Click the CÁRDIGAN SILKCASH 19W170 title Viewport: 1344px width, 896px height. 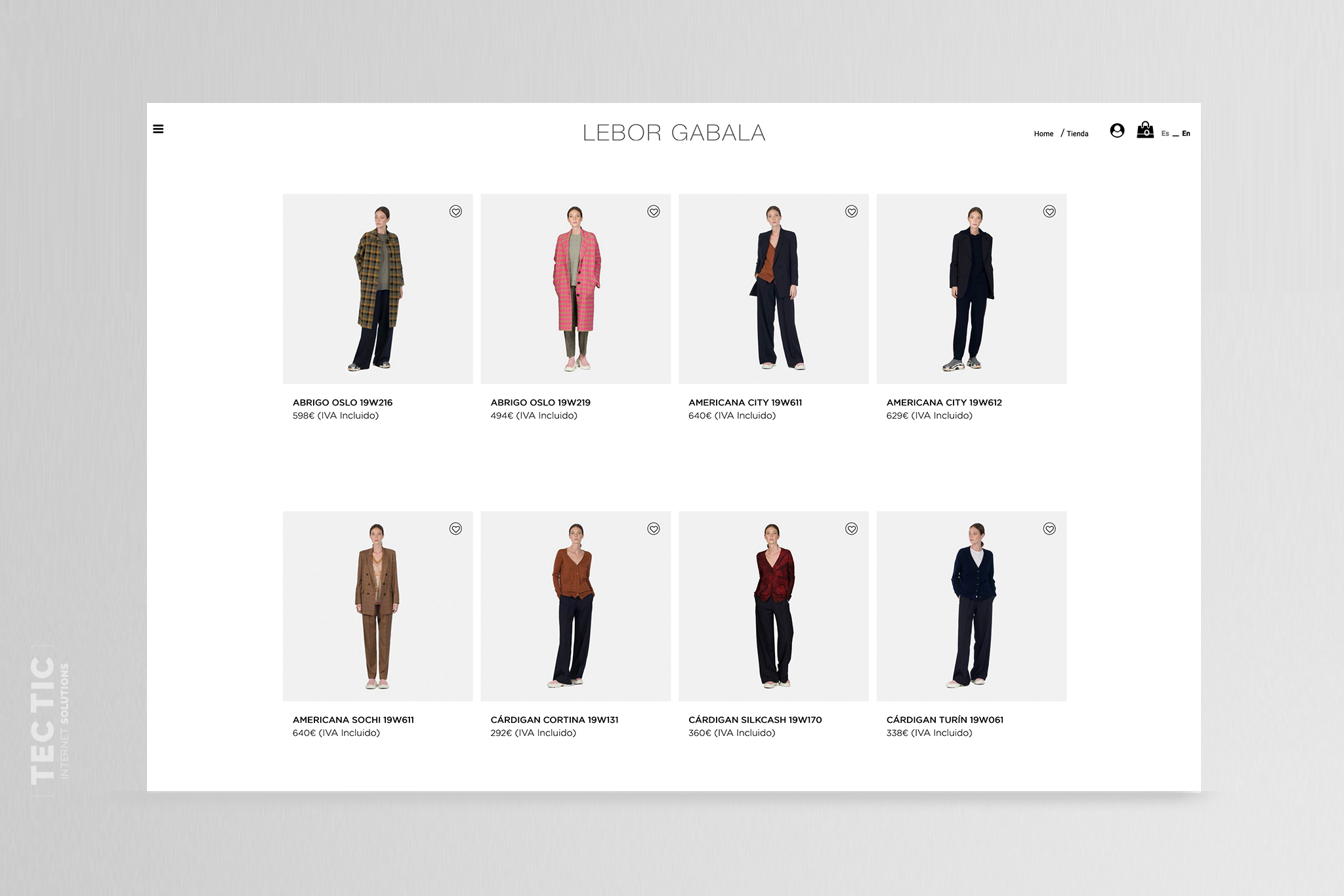tap(755, 720)
